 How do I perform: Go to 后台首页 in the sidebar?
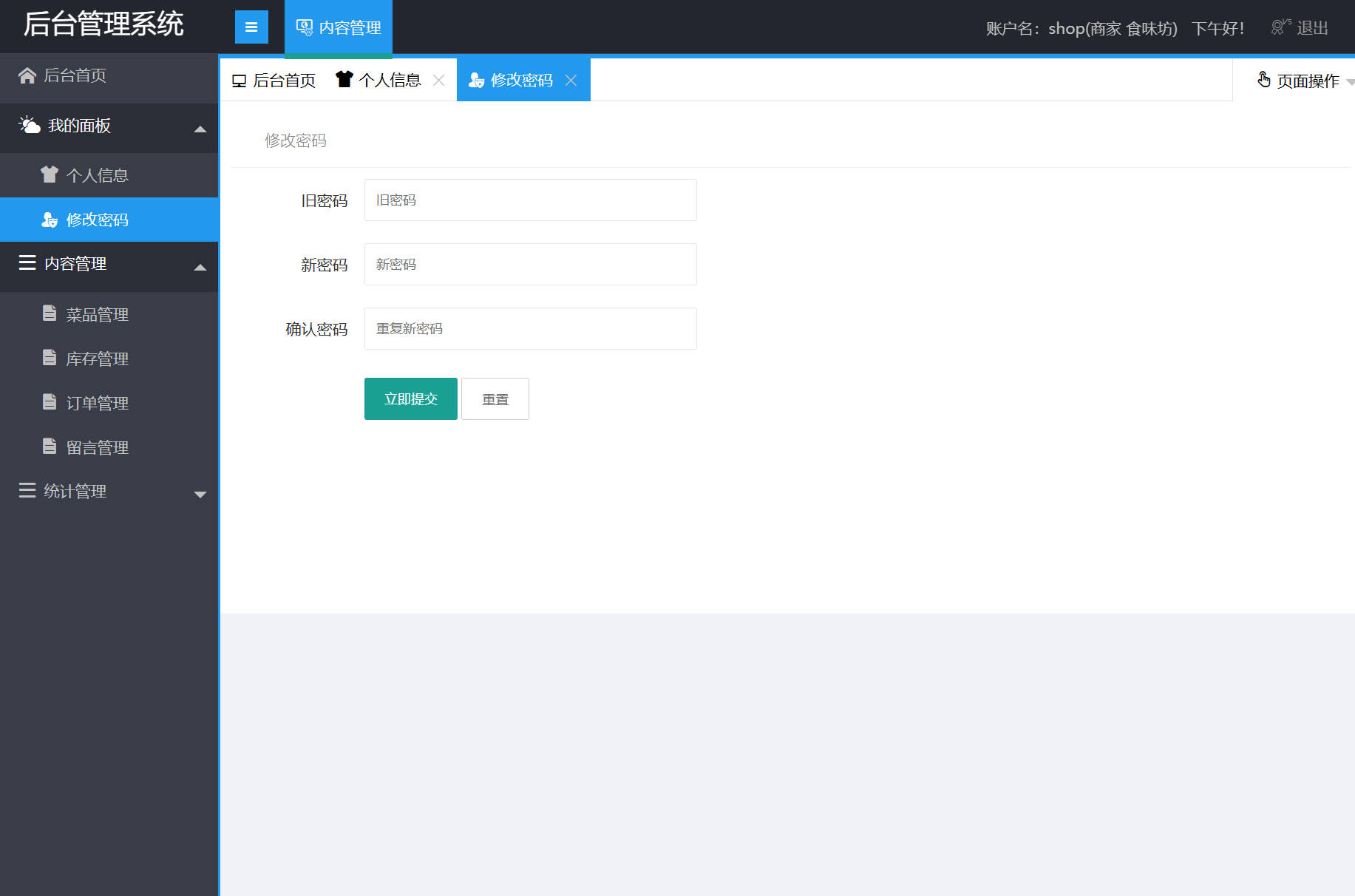(109, 75)
